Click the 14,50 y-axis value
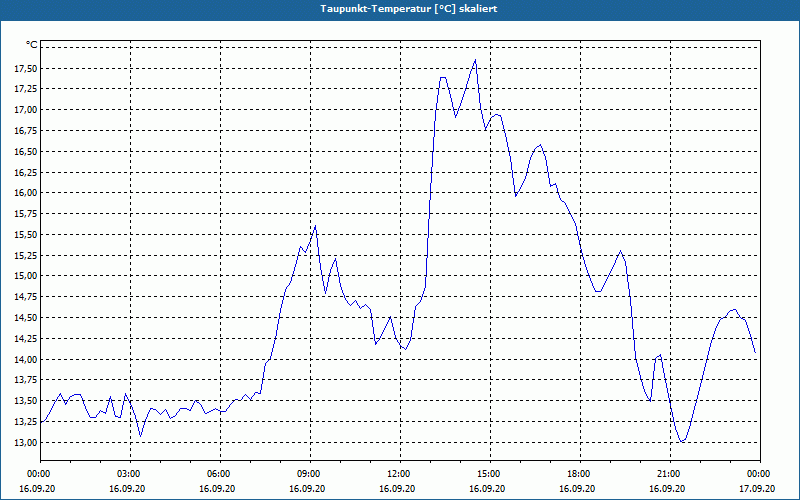The image size is (800, 500). 27,318
